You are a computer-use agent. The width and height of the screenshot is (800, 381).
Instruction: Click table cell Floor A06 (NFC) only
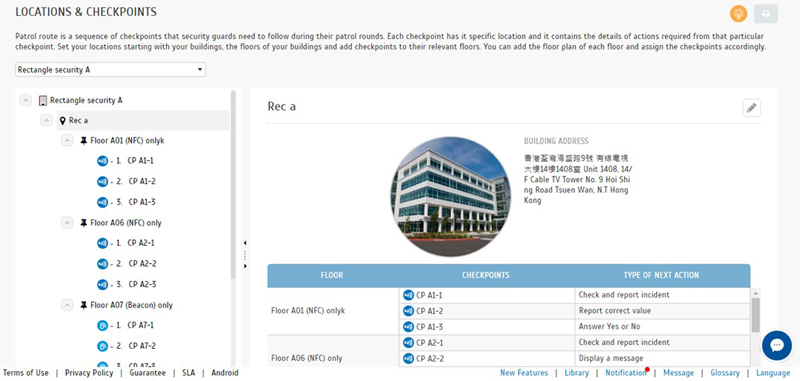coord(333,350)
